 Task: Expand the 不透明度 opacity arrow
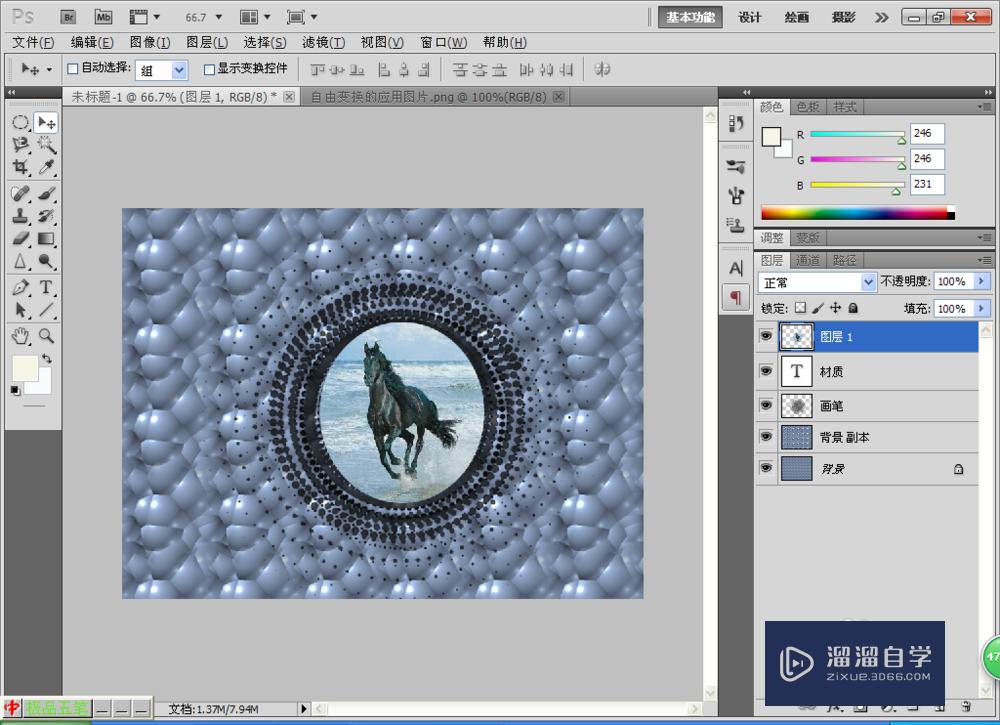[980, 282]
